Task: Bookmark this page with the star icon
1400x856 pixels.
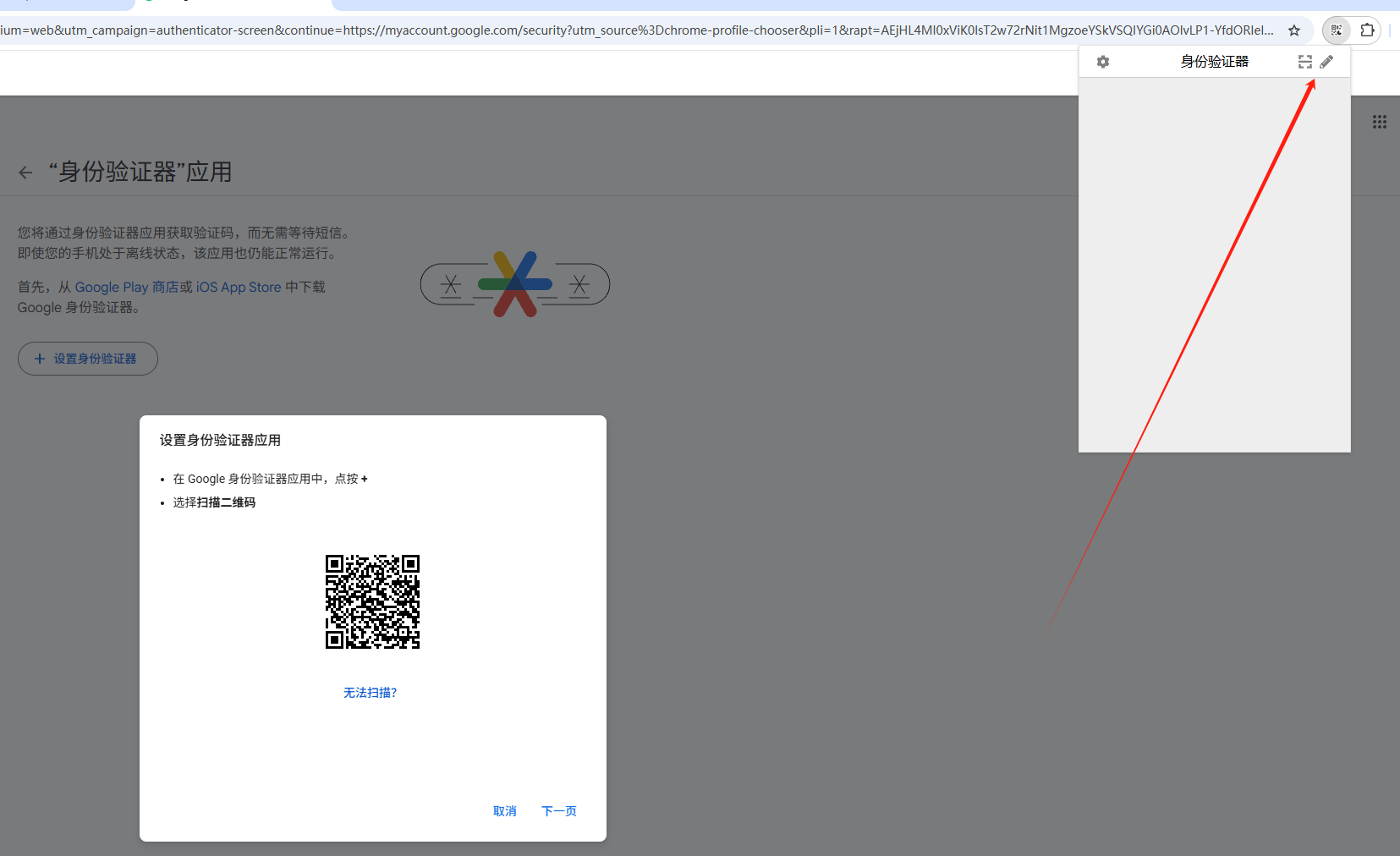Action: click(1294, 30)
